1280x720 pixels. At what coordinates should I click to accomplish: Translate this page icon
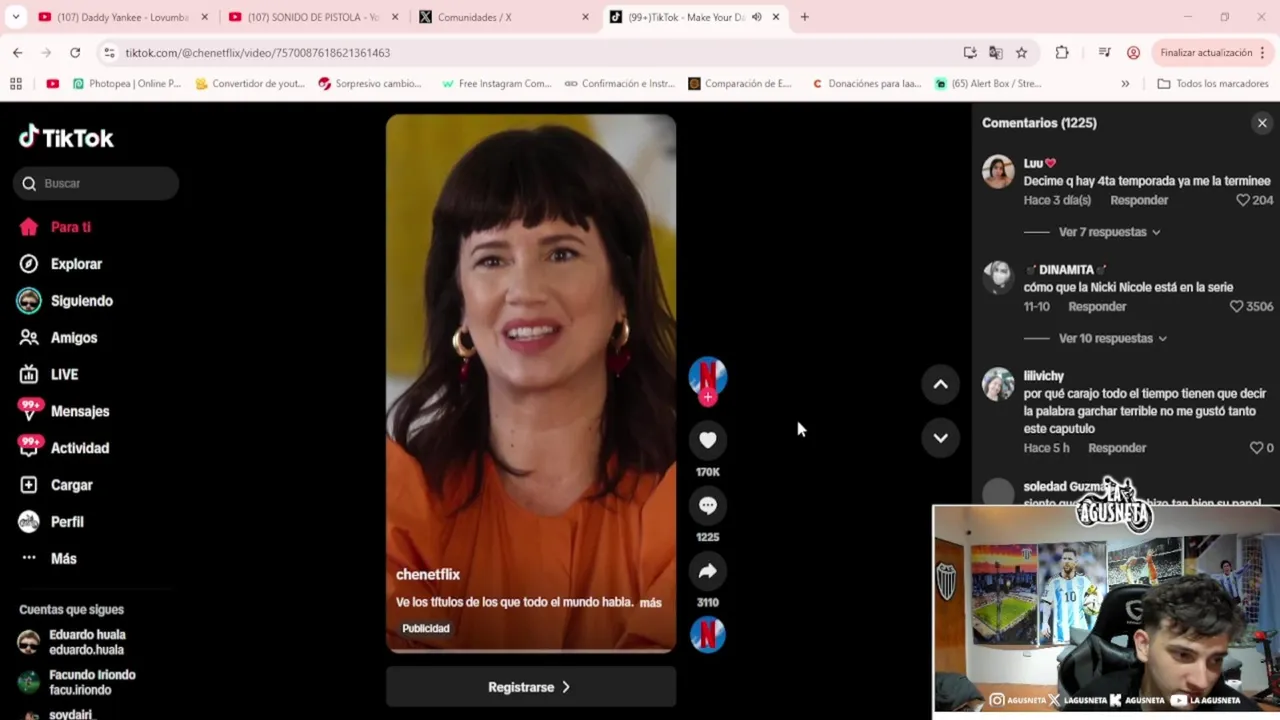(x=996, y=52)
